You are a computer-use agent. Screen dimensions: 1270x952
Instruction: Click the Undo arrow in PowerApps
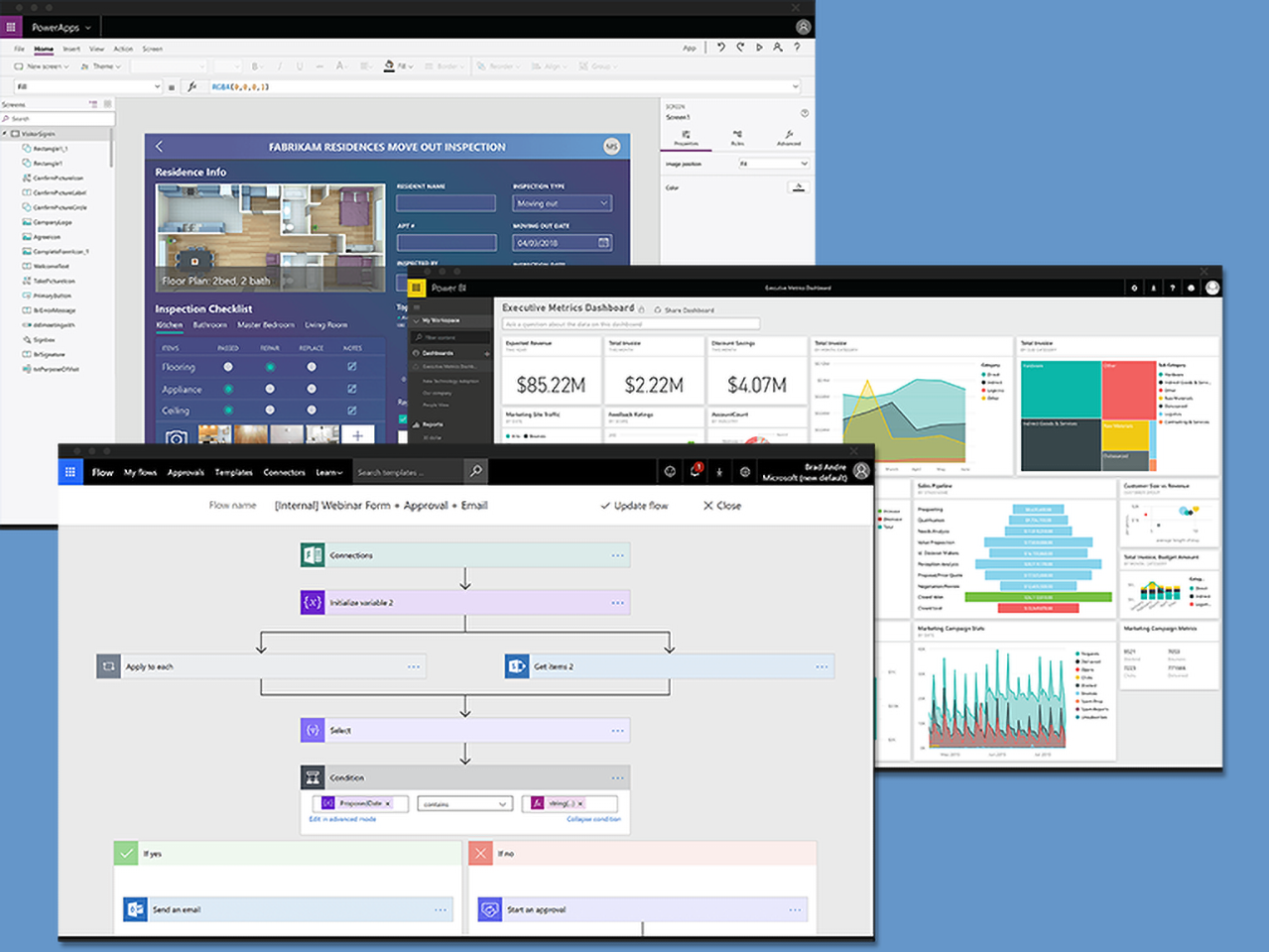(x=721, y=47)
